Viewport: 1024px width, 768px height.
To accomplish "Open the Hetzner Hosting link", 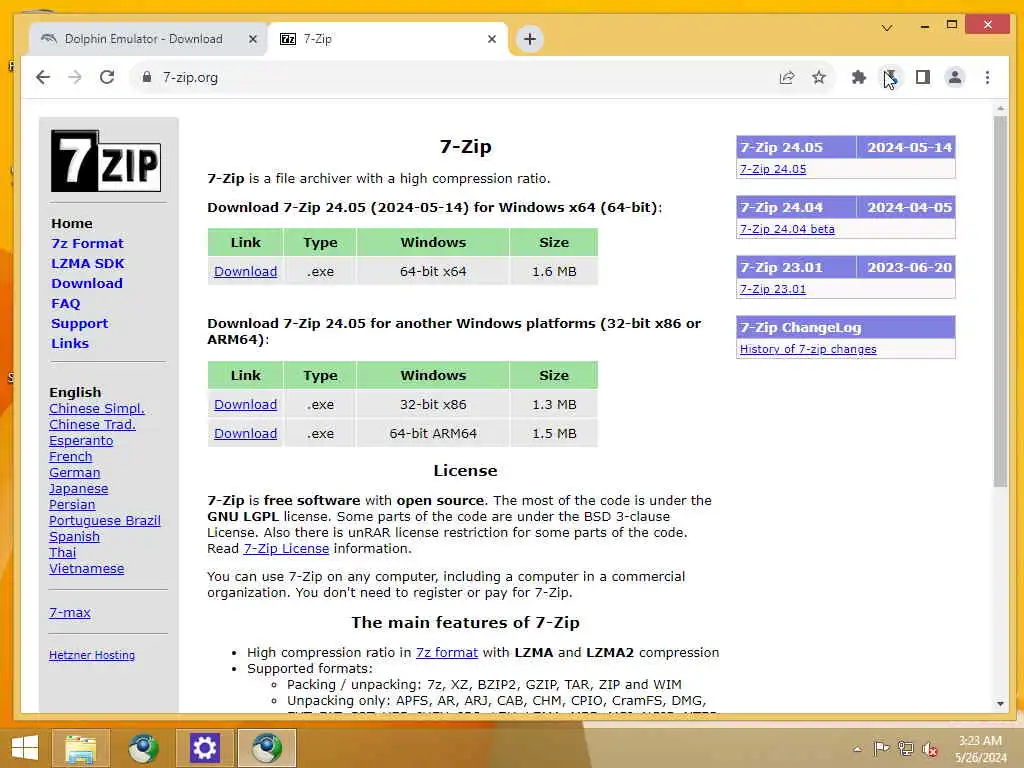I will [x=91, y=655].
